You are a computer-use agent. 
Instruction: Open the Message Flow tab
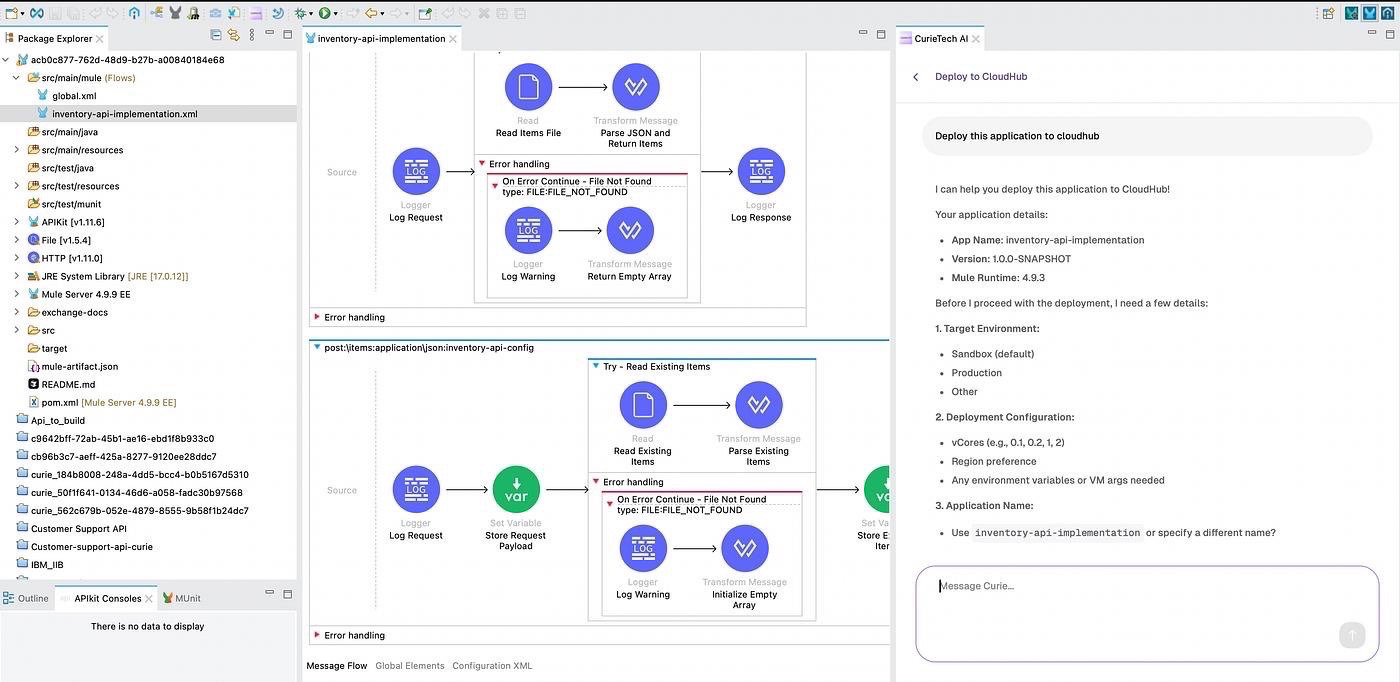coord(336,666)
